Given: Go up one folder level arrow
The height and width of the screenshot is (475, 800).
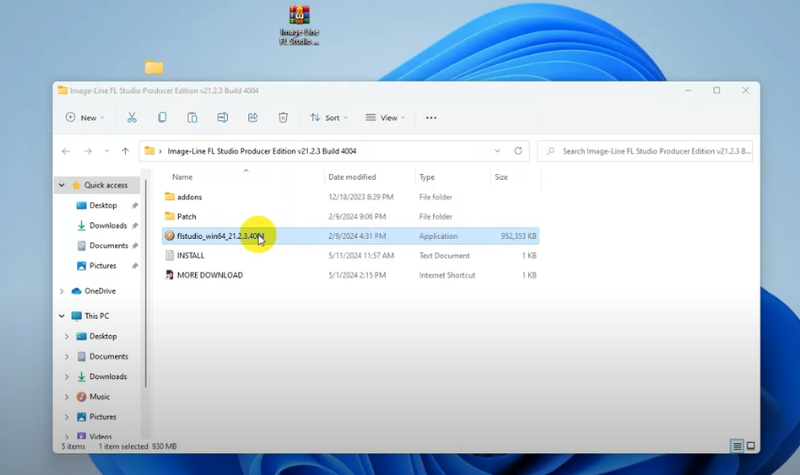Looking at the screenshot, I should point(125,151).
